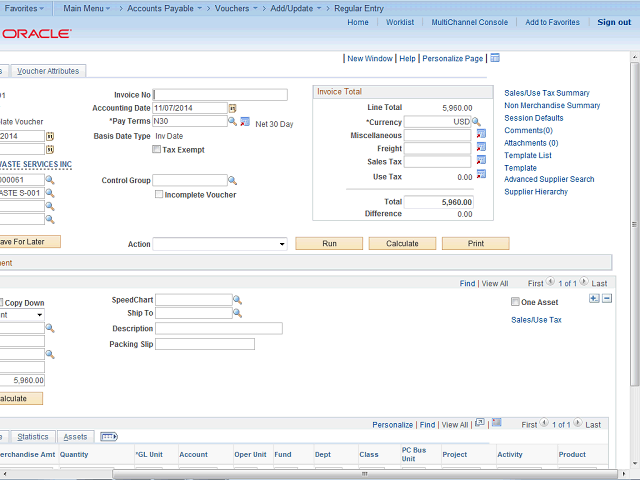640x480 pixels.
Task: Click the Ship To lookup magnifier
Action: click(238, 313)
